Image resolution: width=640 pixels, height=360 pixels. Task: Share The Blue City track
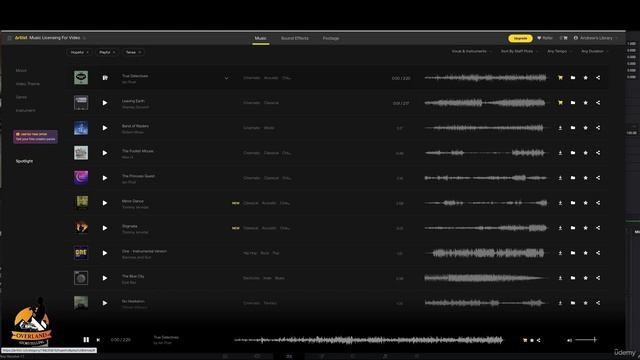pos(598,278)
